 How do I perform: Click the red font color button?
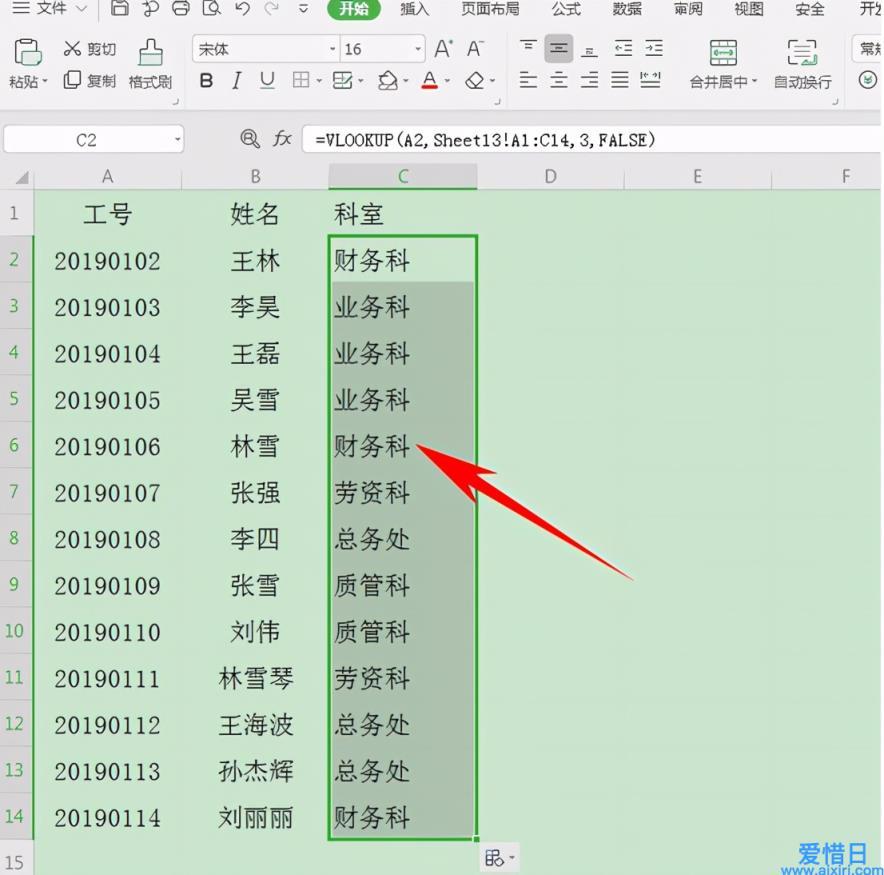pyautogui.click(x=429, y=81)
